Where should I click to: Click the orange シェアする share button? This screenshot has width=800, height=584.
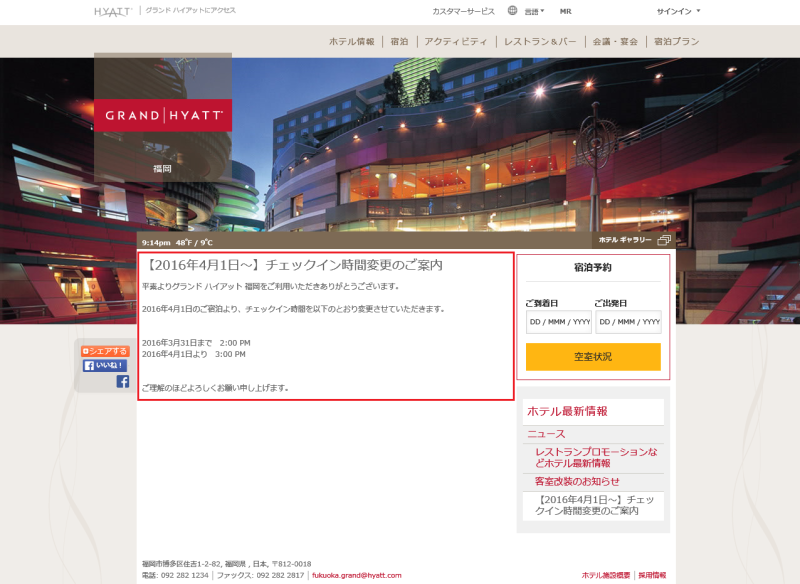click(105, 351)
